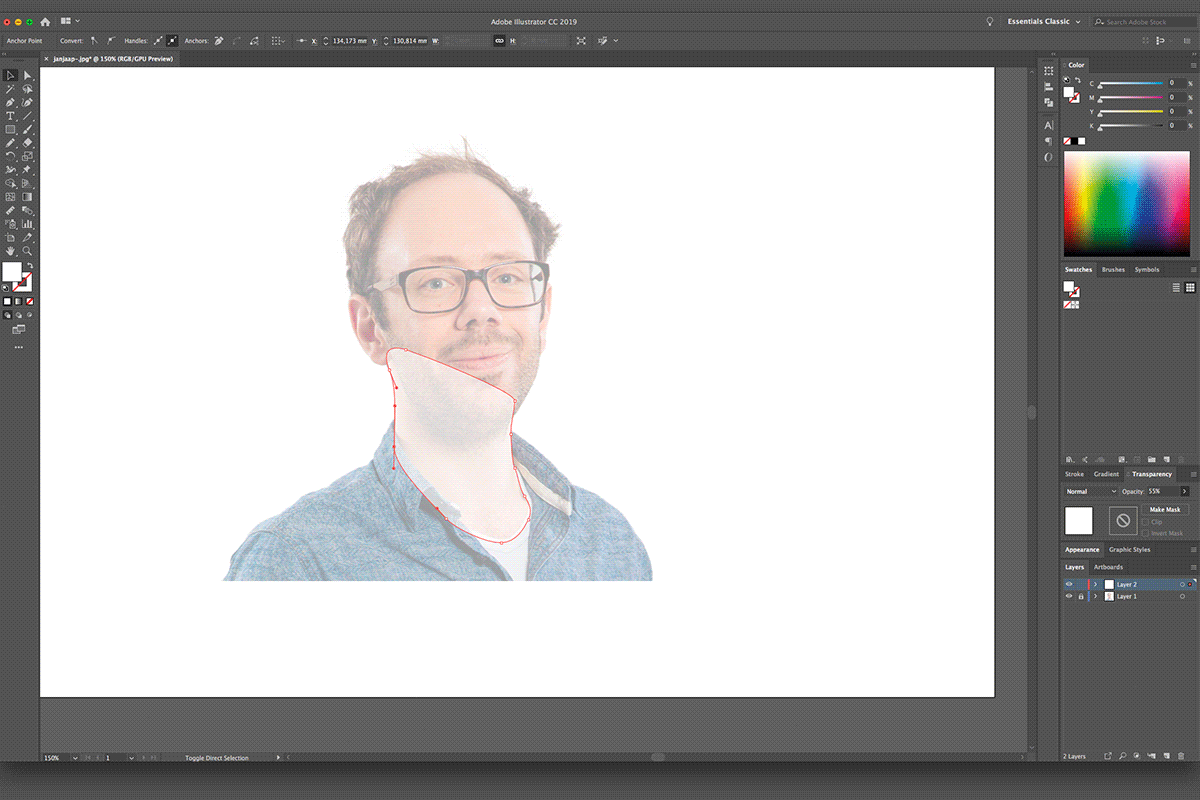Open Transparency panel options menu

1192,474
